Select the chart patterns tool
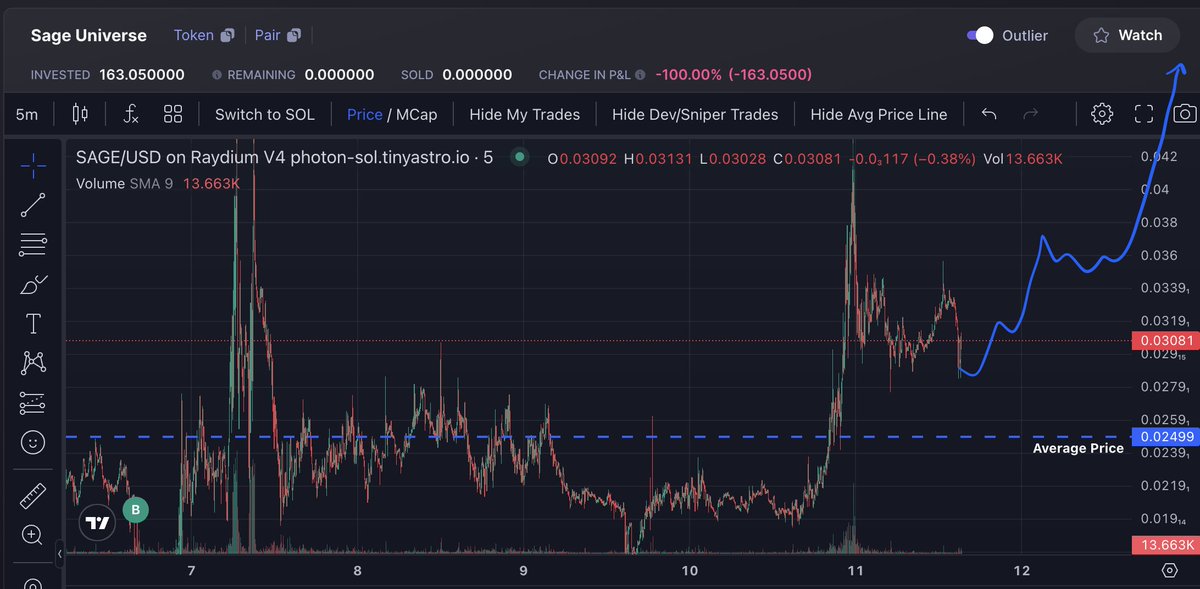Viewport: 1200px width, 589px height. (33, 363)
